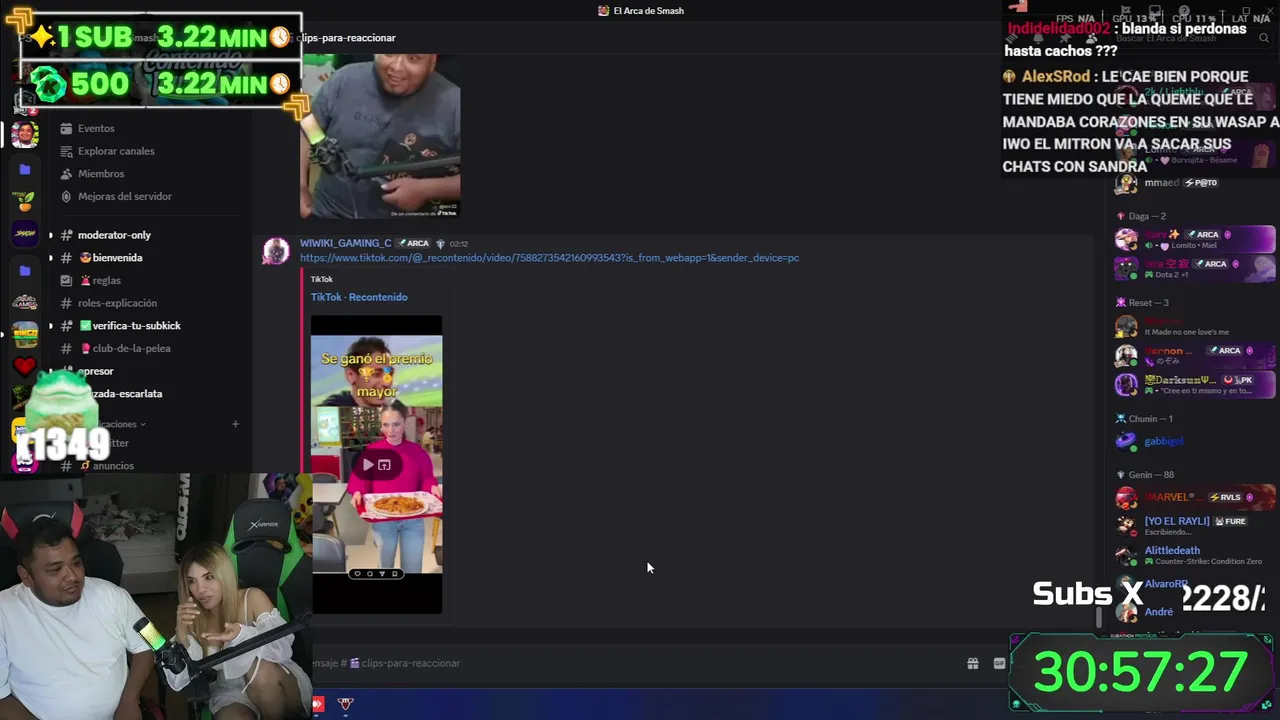Open the lower server folder icon

[25, 270]
